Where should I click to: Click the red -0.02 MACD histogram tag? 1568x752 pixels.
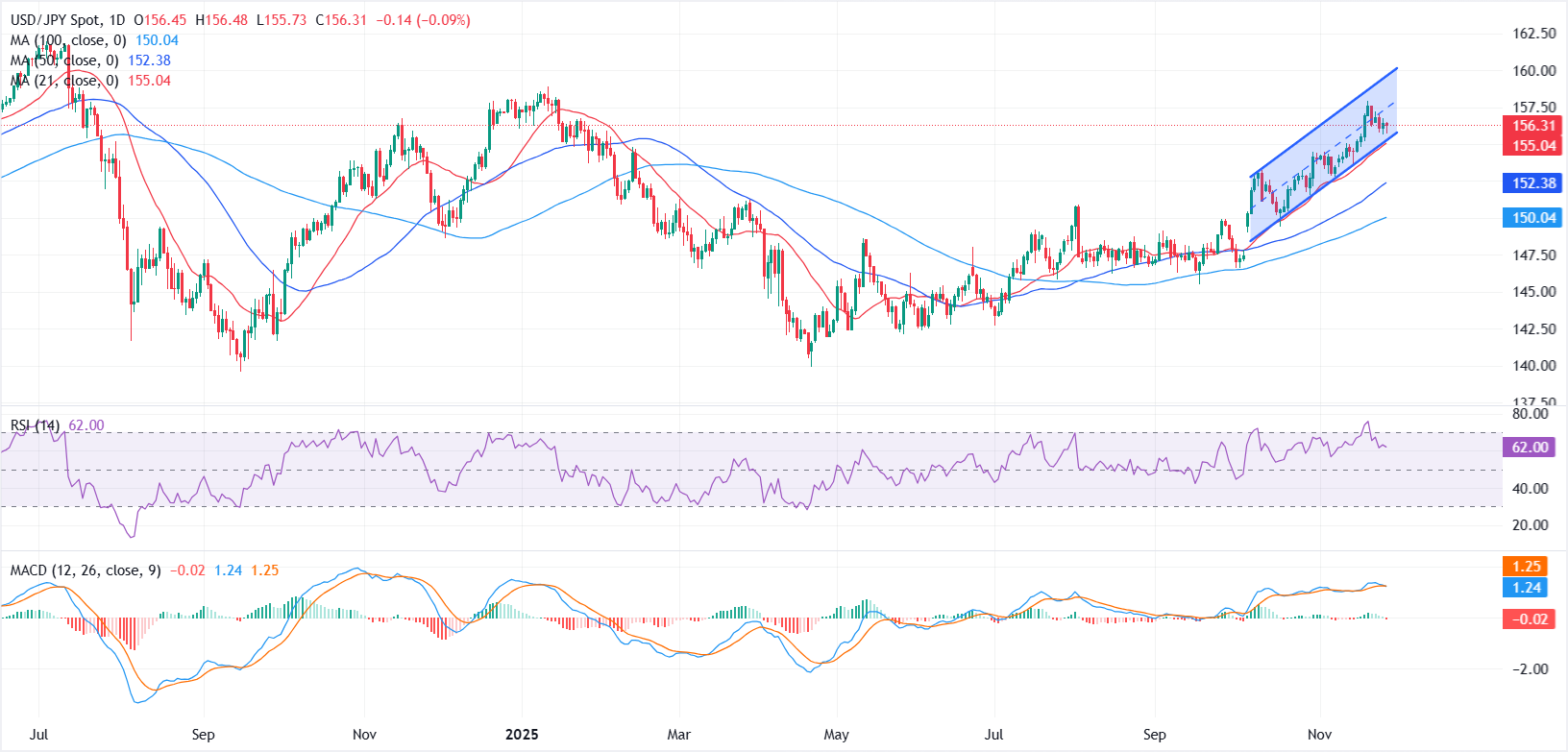coord(1527,619)
